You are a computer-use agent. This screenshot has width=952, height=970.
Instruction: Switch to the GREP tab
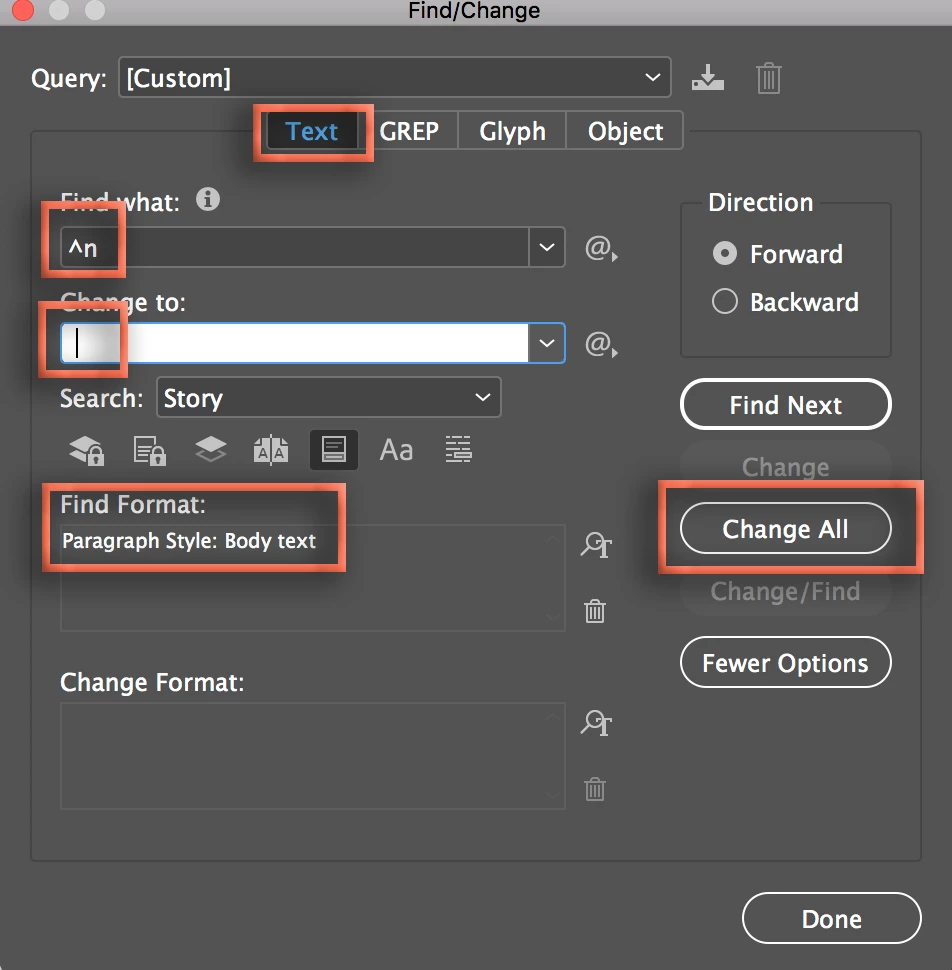point(410,131)
